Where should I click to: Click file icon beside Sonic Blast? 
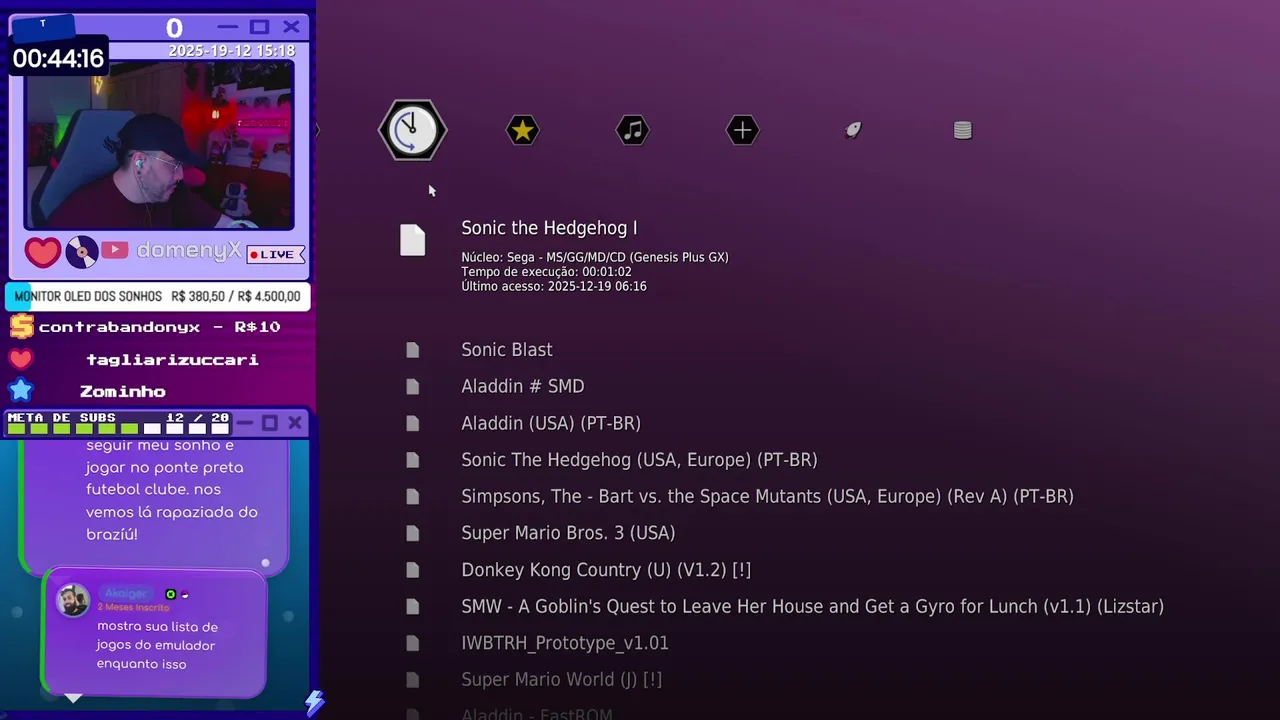click(x=413, y=350)
